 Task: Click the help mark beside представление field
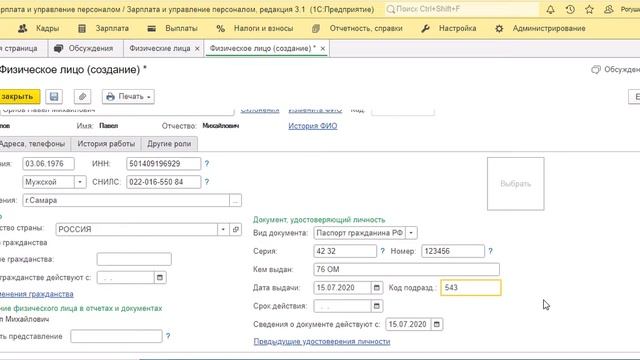tap(168, 336)
